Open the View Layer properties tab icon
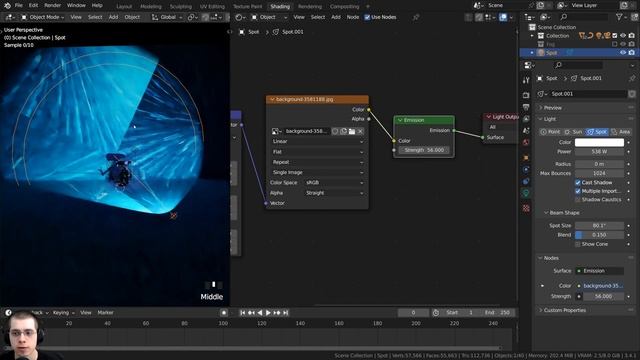Screen dimensions: 640x360 click(526, 119)
